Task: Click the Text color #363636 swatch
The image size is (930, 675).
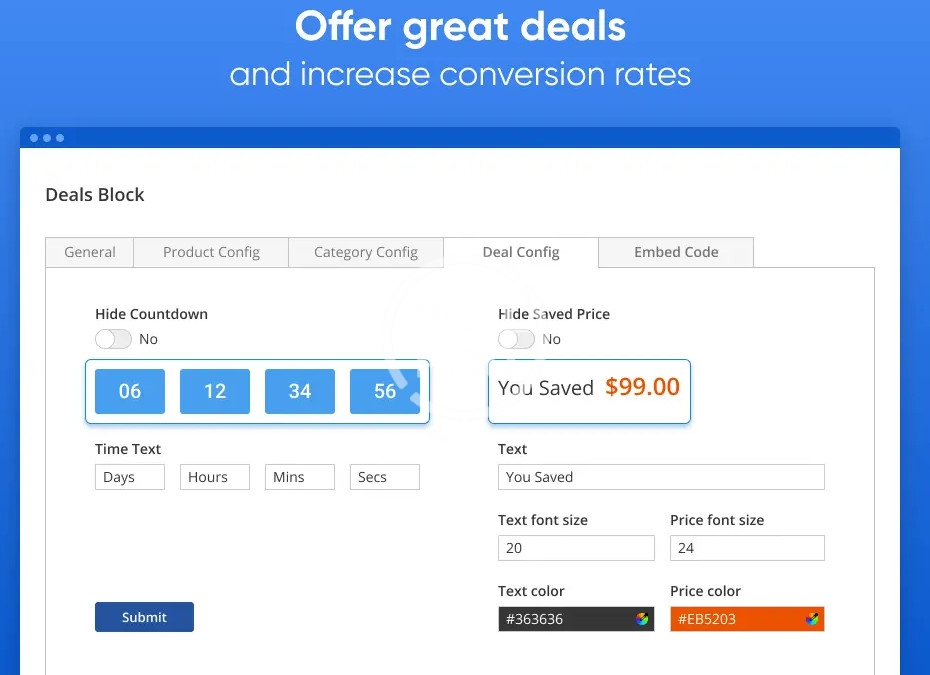Action: click(565, 619)
